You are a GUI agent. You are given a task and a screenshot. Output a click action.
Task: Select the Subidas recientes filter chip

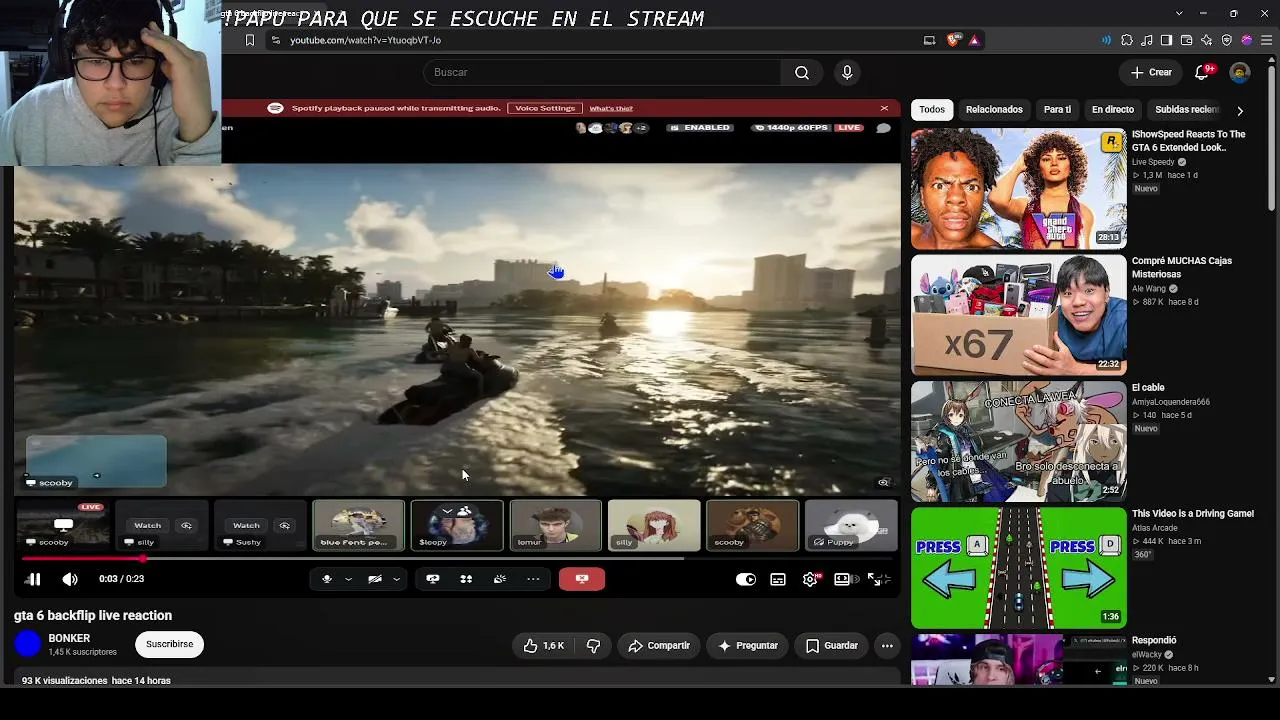[x=1188, y=109]
